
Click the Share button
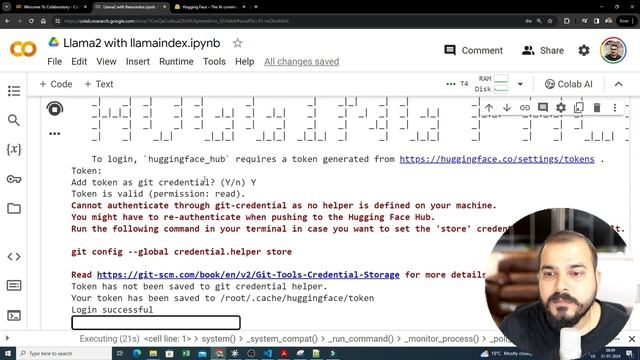(x=543, y=50)
